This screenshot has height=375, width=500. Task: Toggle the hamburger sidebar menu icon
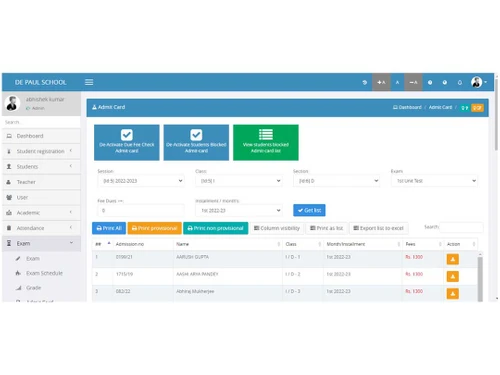coord(89,82)
